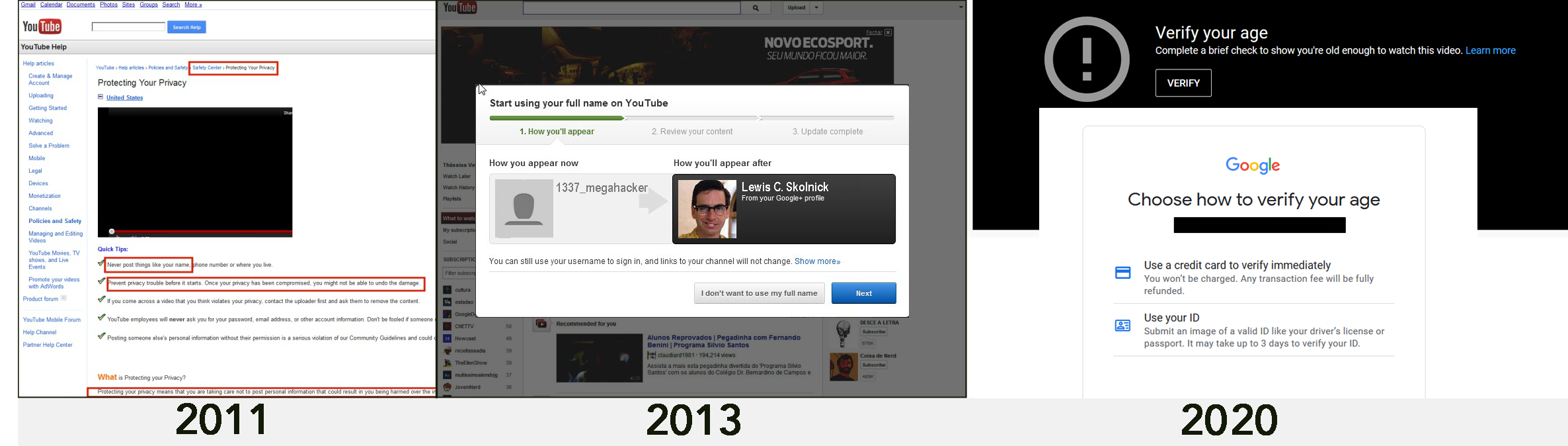Click the exclamation warning icon beside Verify your age
The width and height of the screenshot is (1568, 446).
[1087, 60]
